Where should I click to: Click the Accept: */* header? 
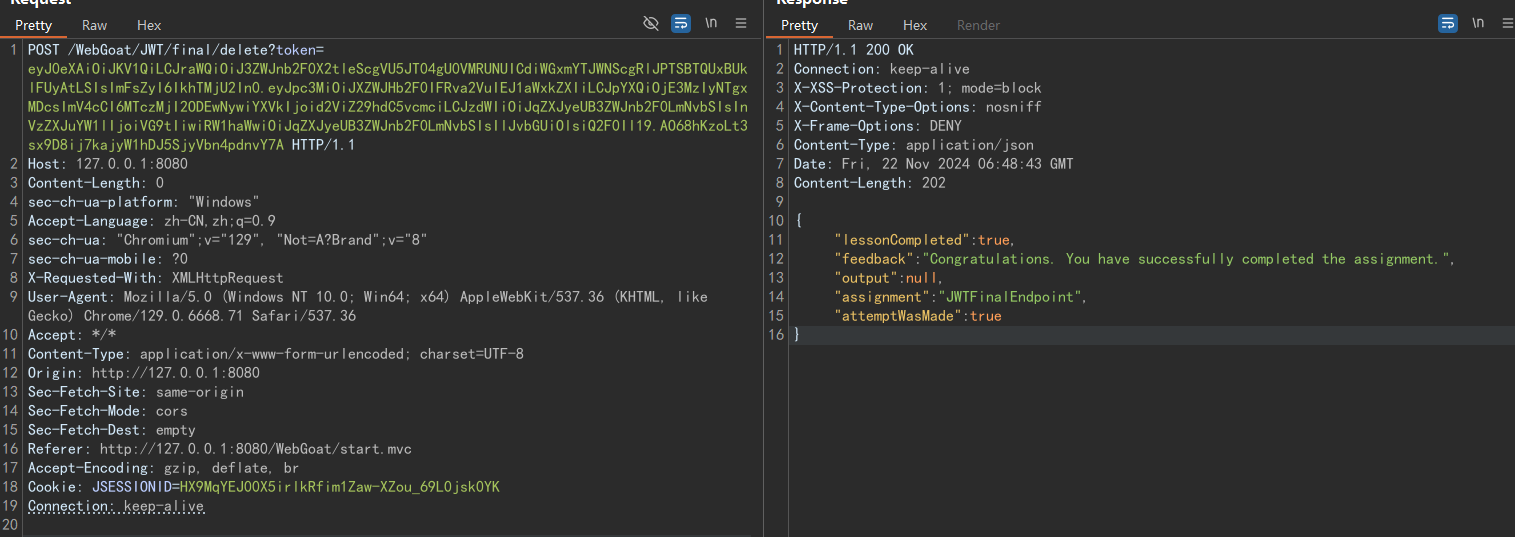coord(72,335)
